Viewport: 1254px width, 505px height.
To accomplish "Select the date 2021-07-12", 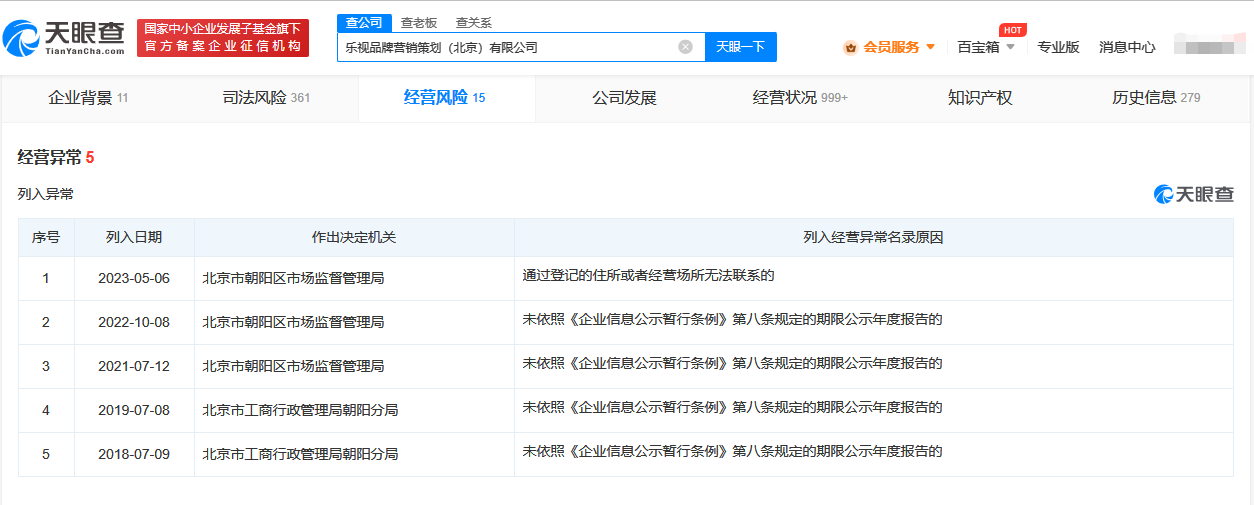I will 134,366.
